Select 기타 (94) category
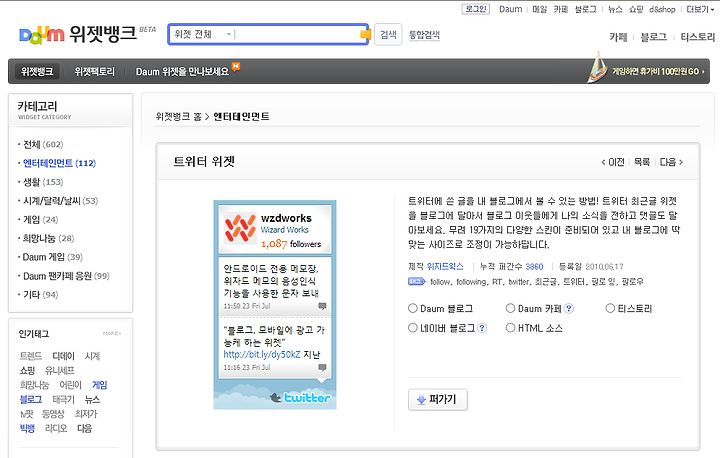The height and width of the screenshot is (458, 720). click(x=40, y=295)
